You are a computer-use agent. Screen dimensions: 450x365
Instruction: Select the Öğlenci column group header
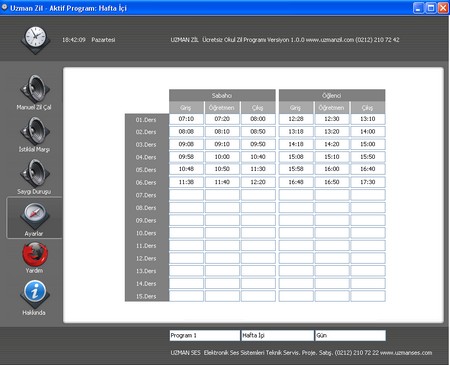332,95
